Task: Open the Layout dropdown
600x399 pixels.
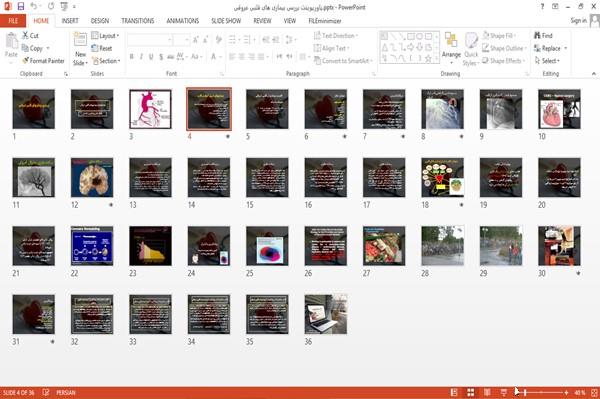Action: [x=105, y=36]
